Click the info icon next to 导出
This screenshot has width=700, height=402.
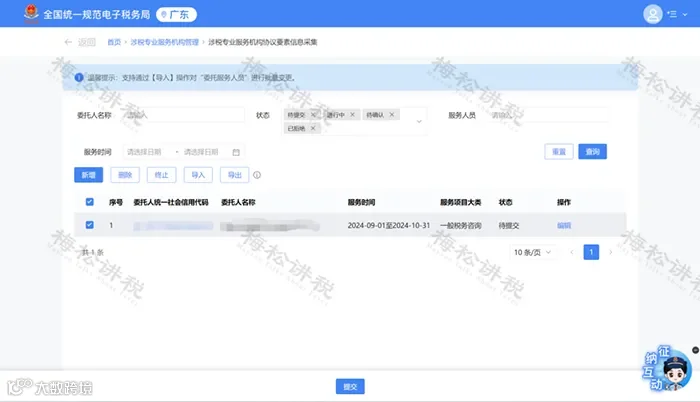click(257, 175)
